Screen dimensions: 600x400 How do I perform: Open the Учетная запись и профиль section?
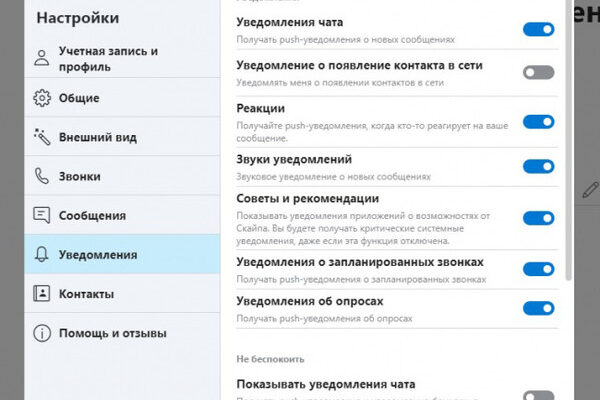[122, 59]
